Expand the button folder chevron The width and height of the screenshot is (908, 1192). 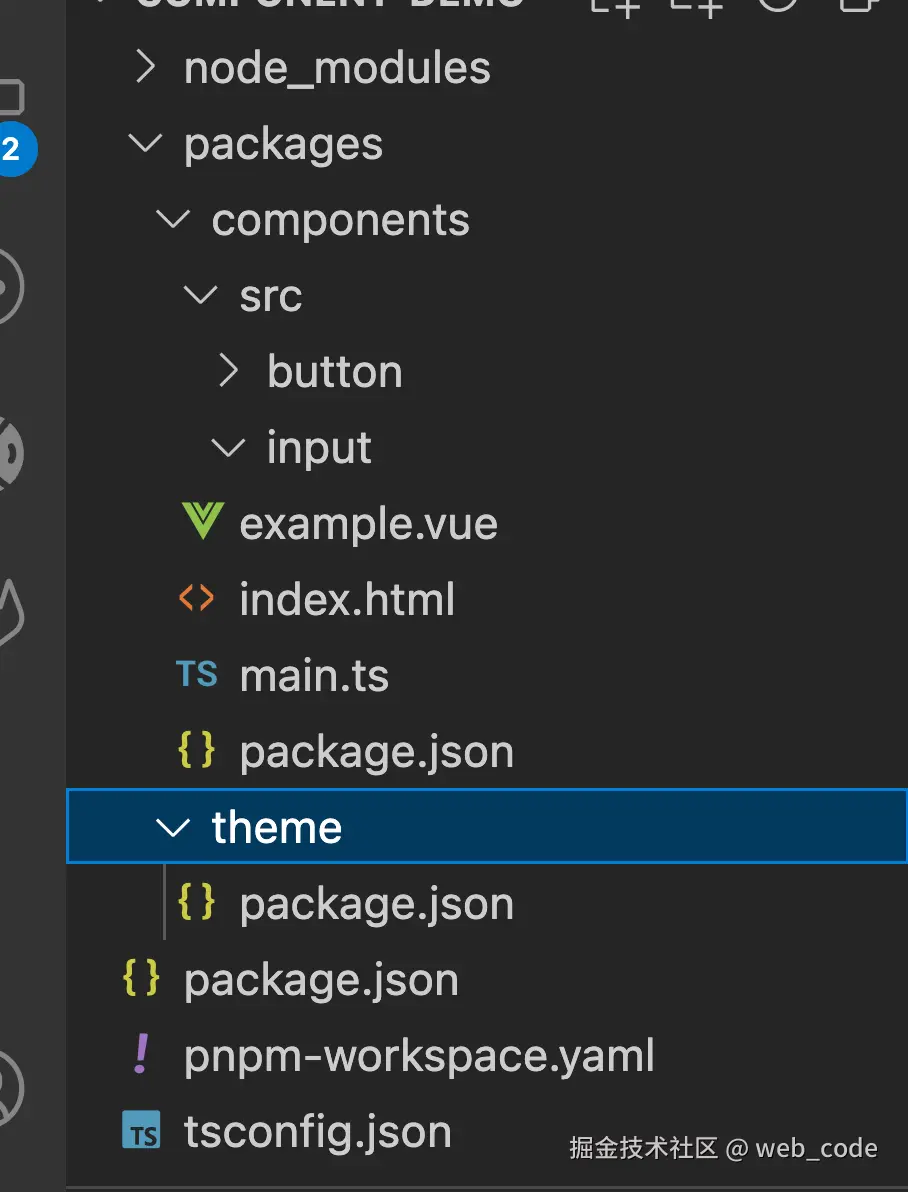(229, 372)
